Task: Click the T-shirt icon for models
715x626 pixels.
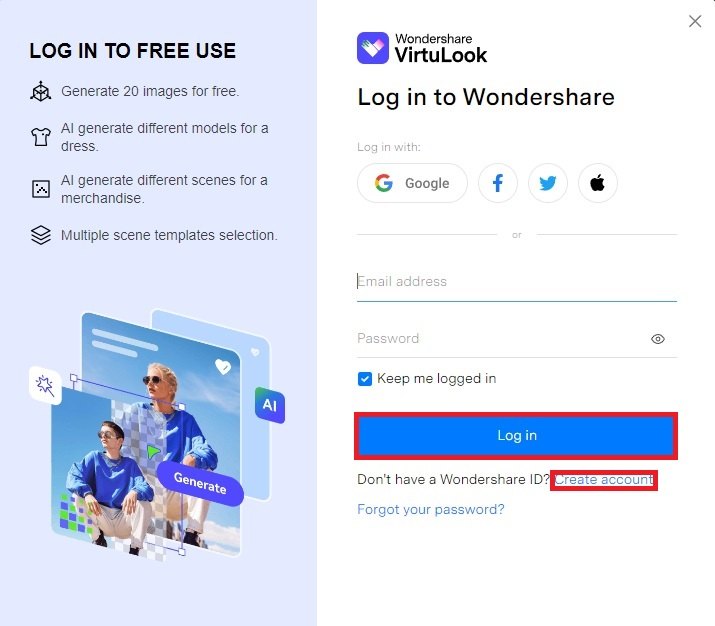Action: pyautogui.click(x=41, y=137)
